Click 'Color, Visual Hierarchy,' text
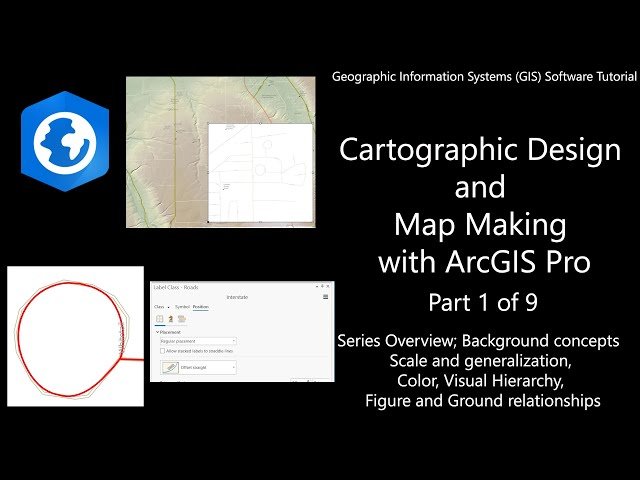The image size is (640, 480). [x=480, y=381]
